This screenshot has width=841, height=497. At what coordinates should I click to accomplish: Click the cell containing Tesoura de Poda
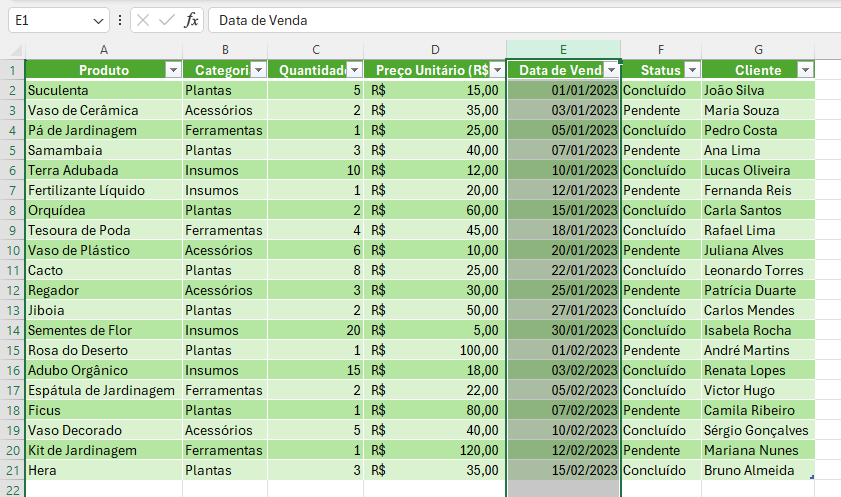pos(104,231)
